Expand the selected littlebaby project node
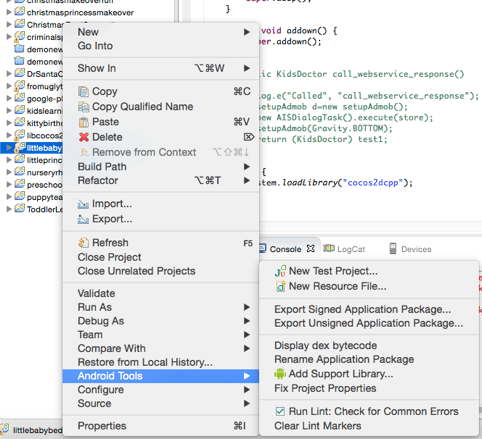 tap(9, 148)
